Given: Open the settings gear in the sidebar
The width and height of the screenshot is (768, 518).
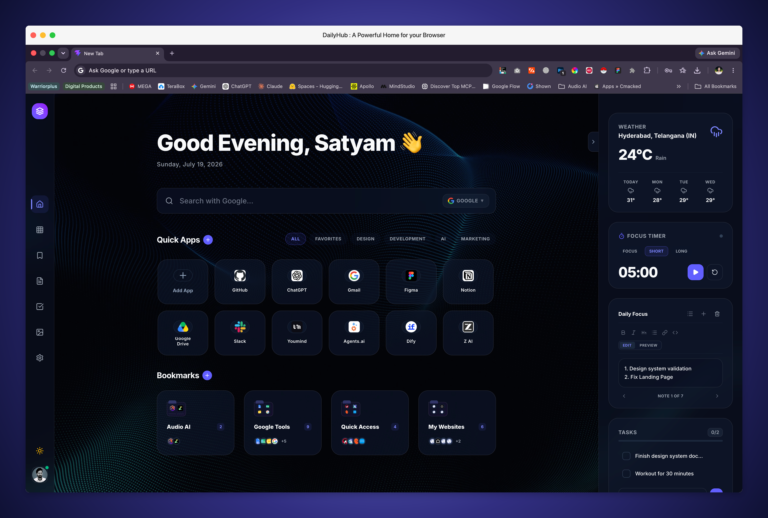Looking at the screenshot, I should (x=40, y=358).
